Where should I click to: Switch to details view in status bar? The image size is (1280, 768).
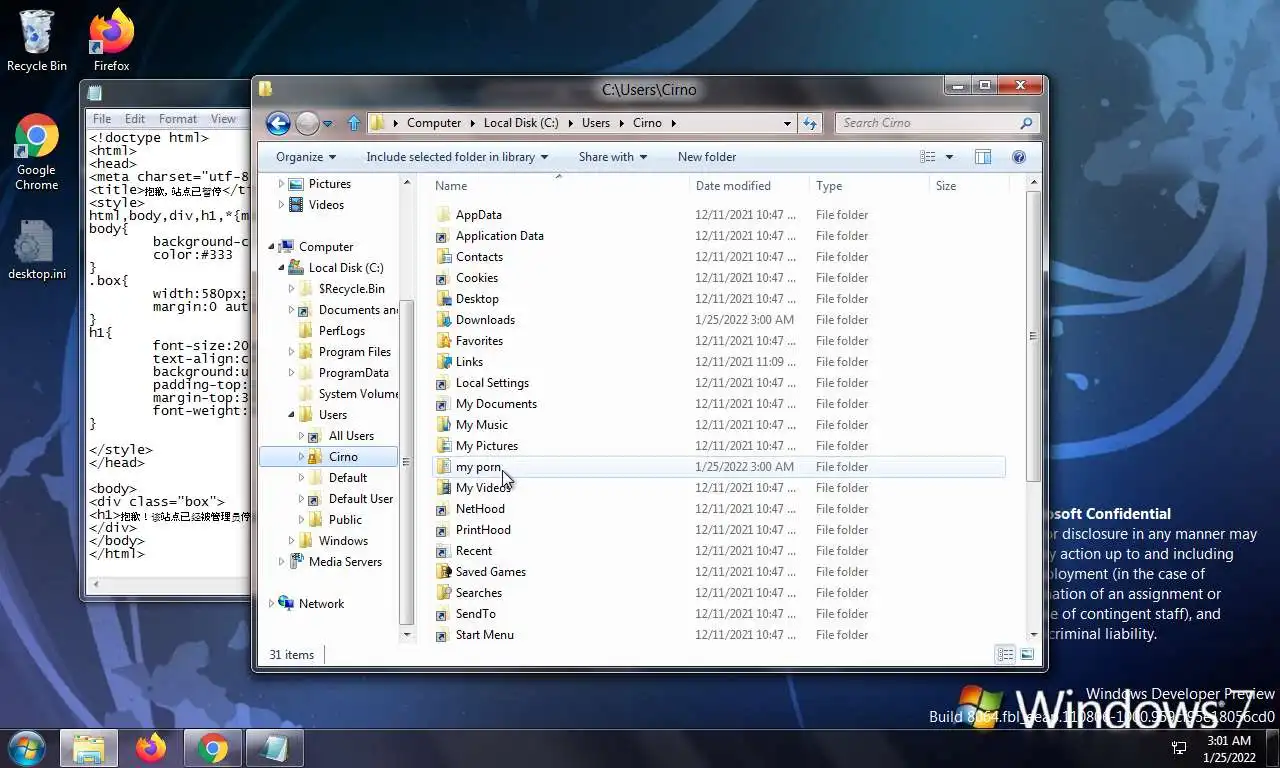[x=1005, y=655]
